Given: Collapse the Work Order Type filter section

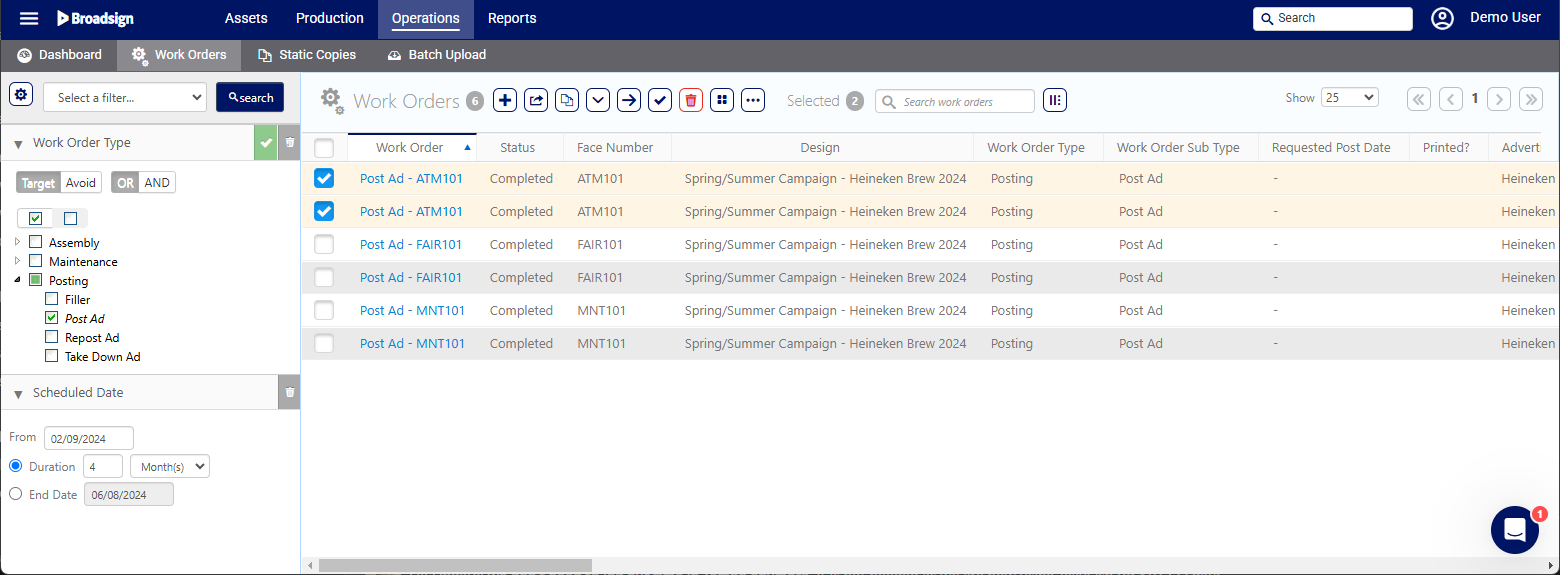Looking at the screenshot, I should pos(18,144).
